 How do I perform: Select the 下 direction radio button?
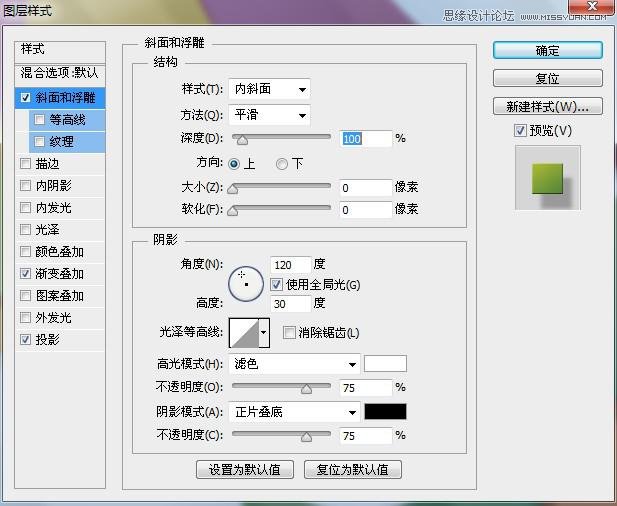pos(282,164)
